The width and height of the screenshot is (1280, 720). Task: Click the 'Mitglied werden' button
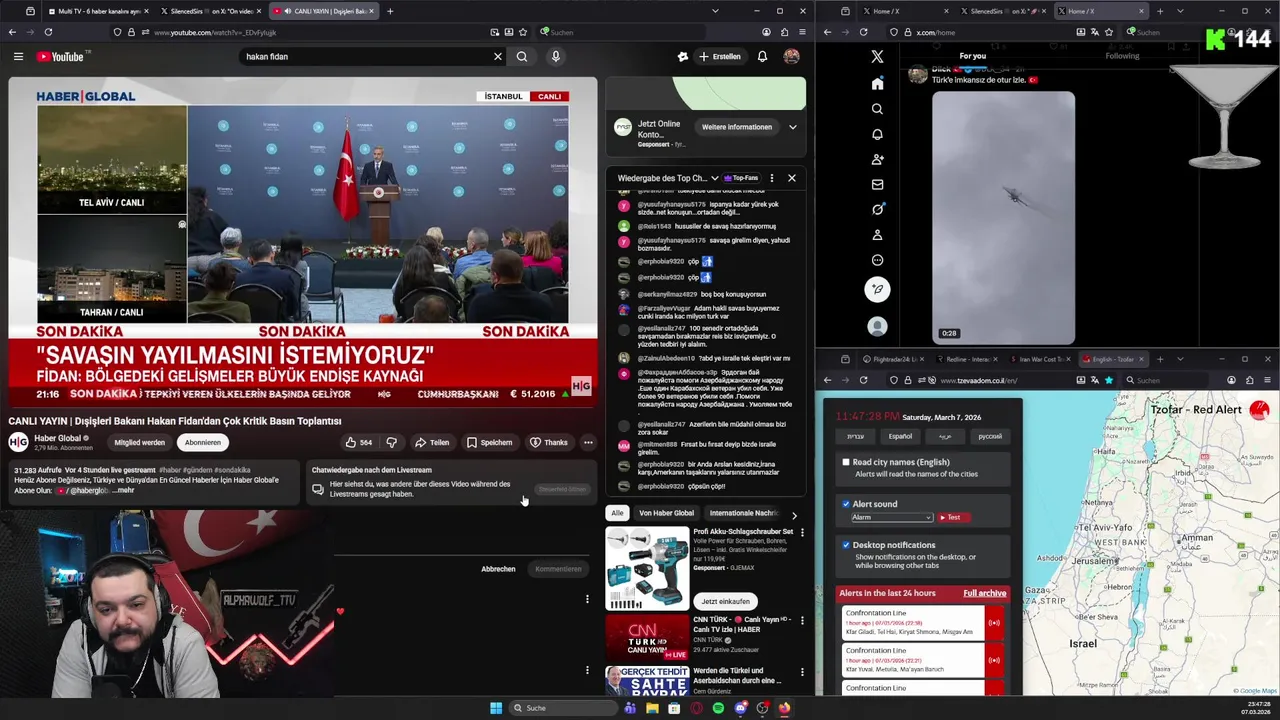coord(139,442)
